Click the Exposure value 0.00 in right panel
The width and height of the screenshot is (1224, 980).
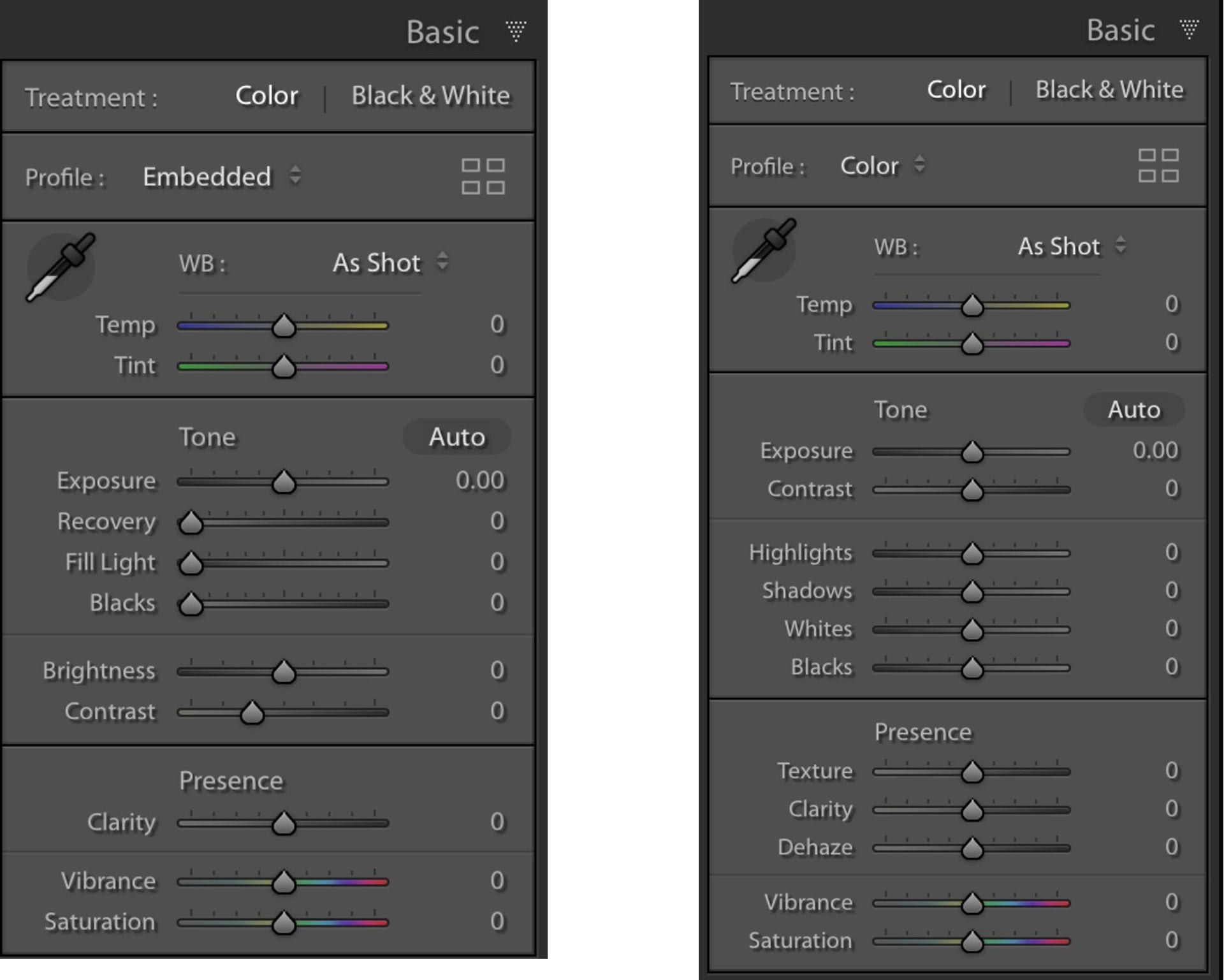[x=1155, y=450]
